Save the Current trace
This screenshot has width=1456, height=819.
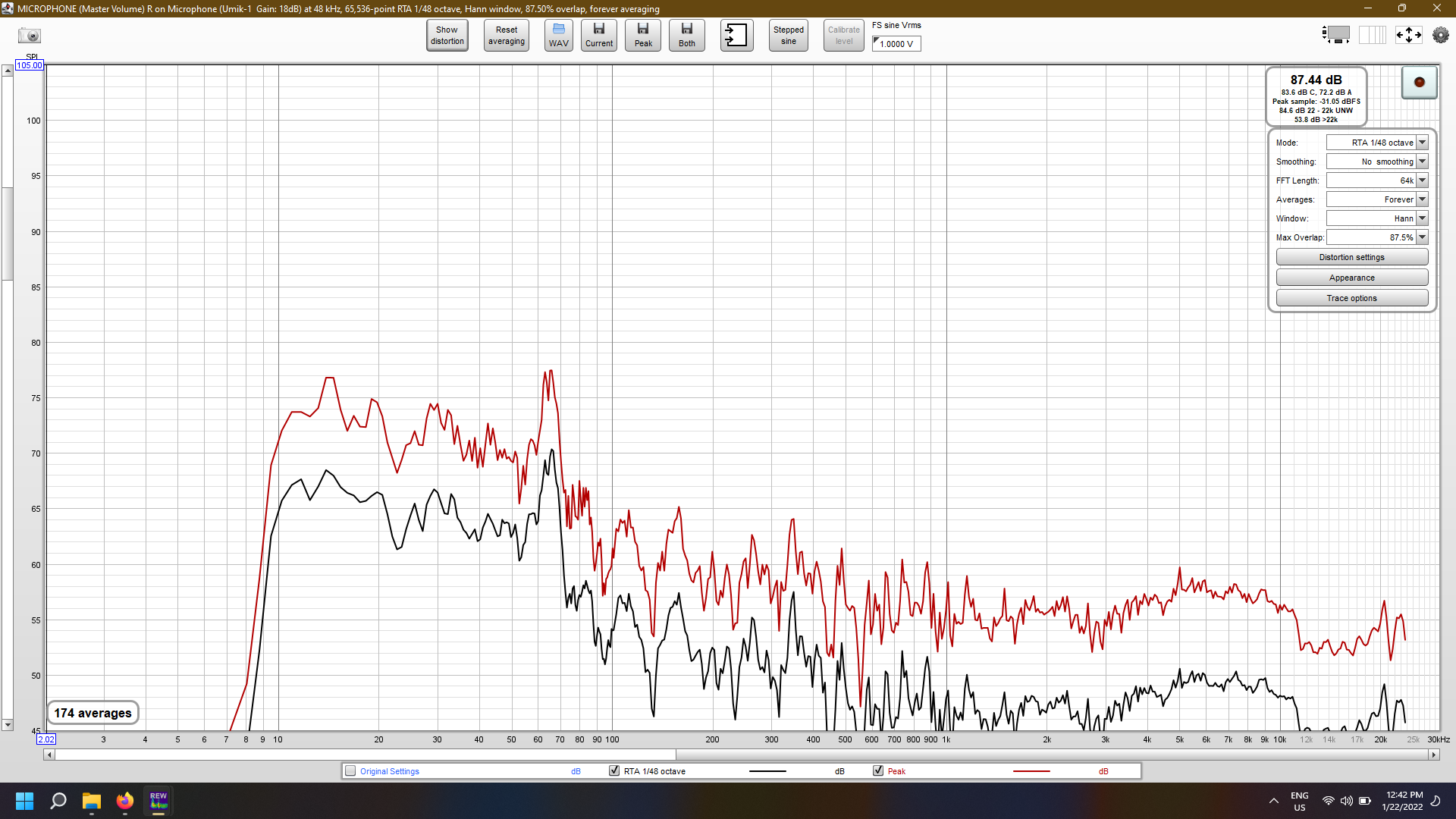599,36
